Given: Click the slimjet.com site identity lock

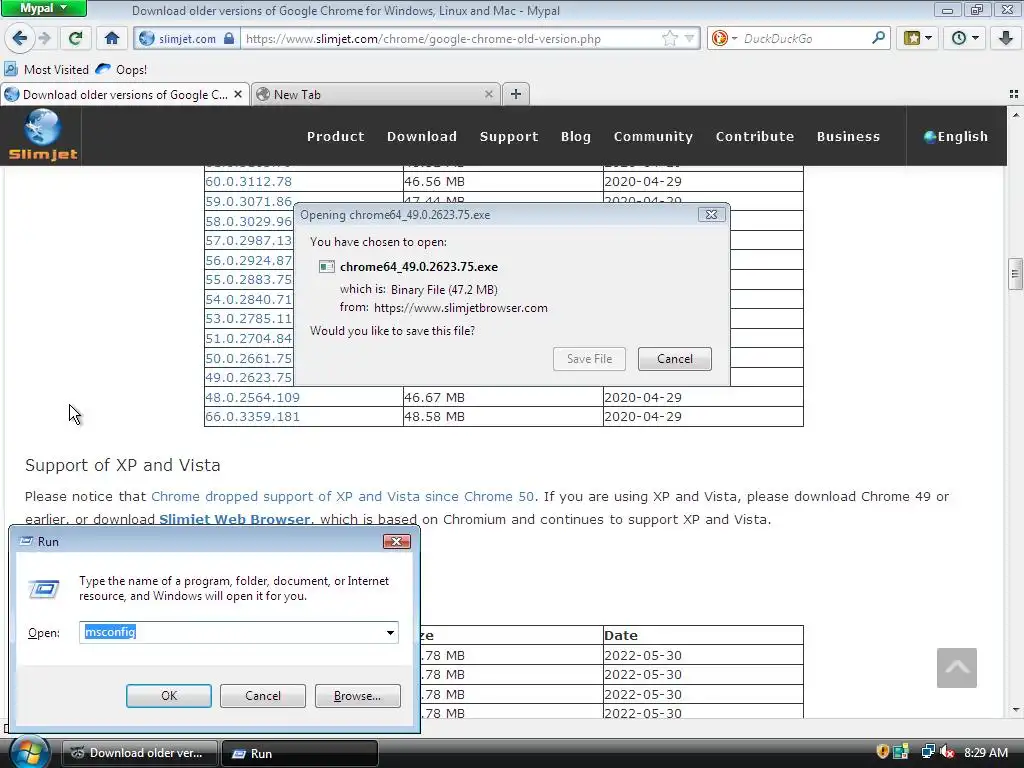Looking at the screenshot, I should tap(187, 39).
